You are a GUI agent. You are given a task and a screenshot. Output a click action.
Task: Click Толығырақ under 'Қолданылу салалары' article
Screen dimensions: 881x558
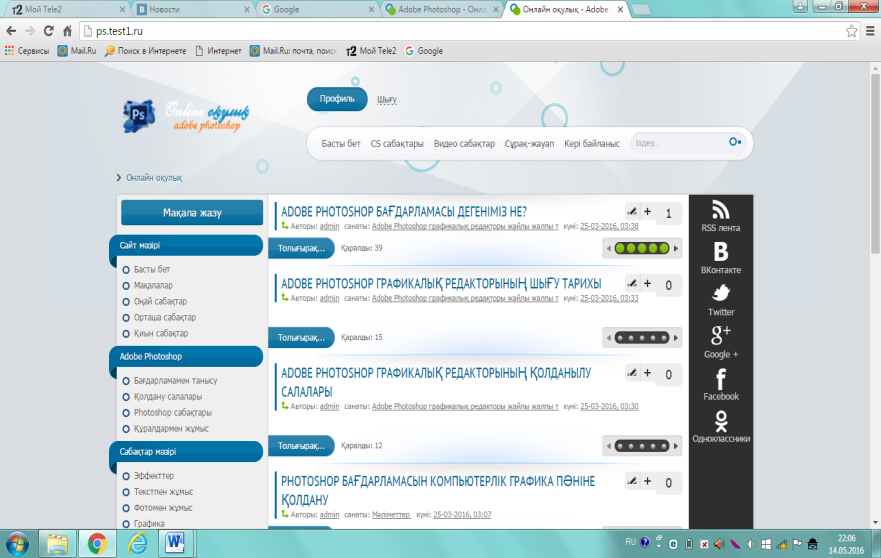[301, 446]
